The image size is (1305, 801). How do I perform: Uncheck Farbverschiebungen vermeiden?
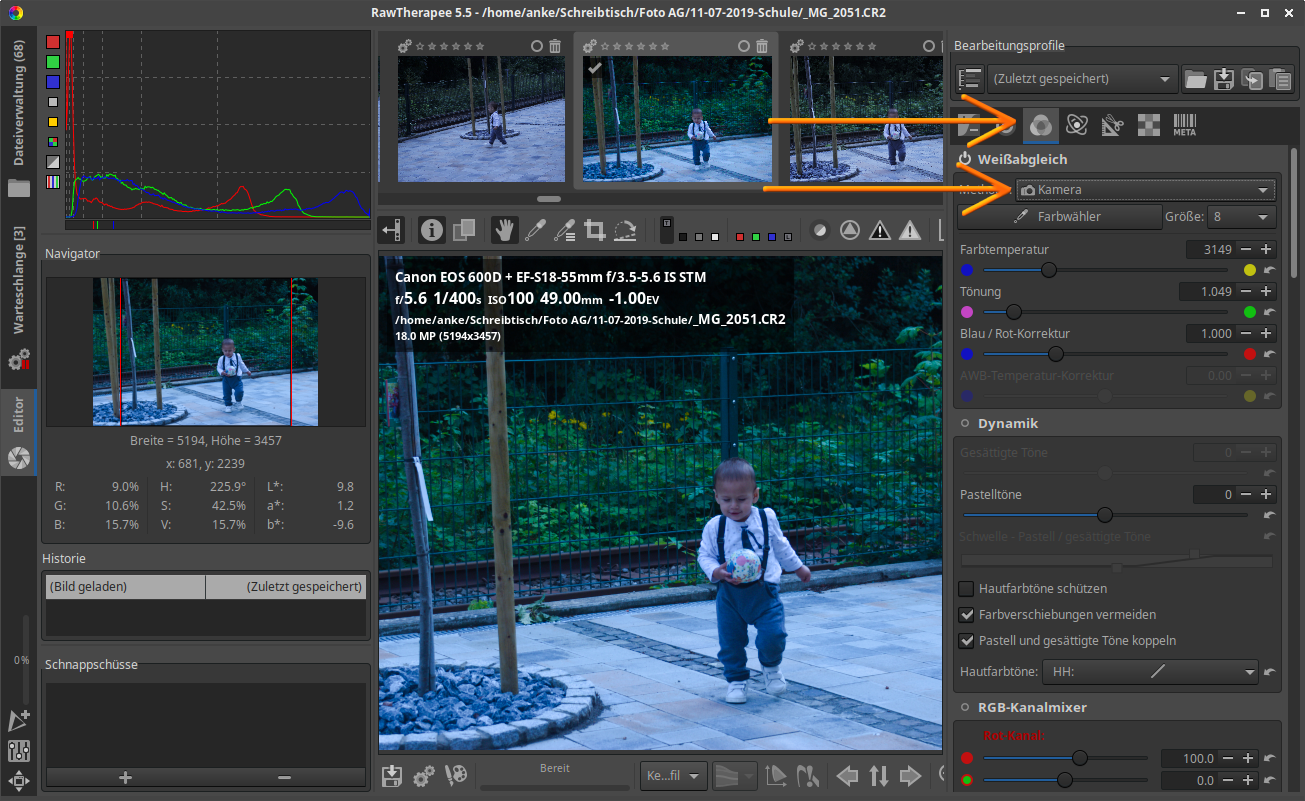(x=967, y=615)
